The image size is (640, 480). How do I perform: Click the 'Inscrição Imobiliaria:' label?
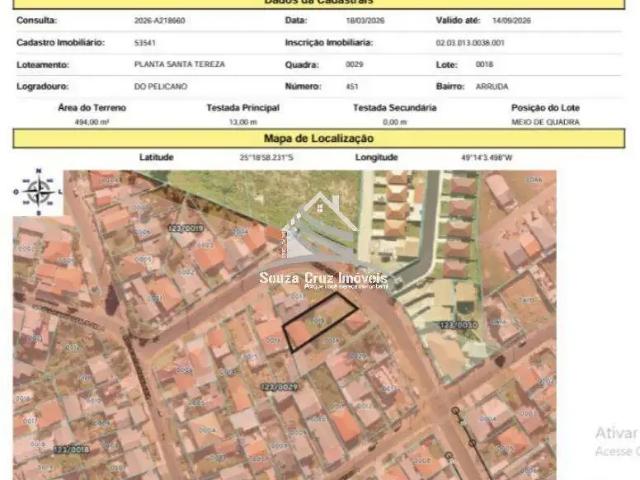click(x=329, y=42)
